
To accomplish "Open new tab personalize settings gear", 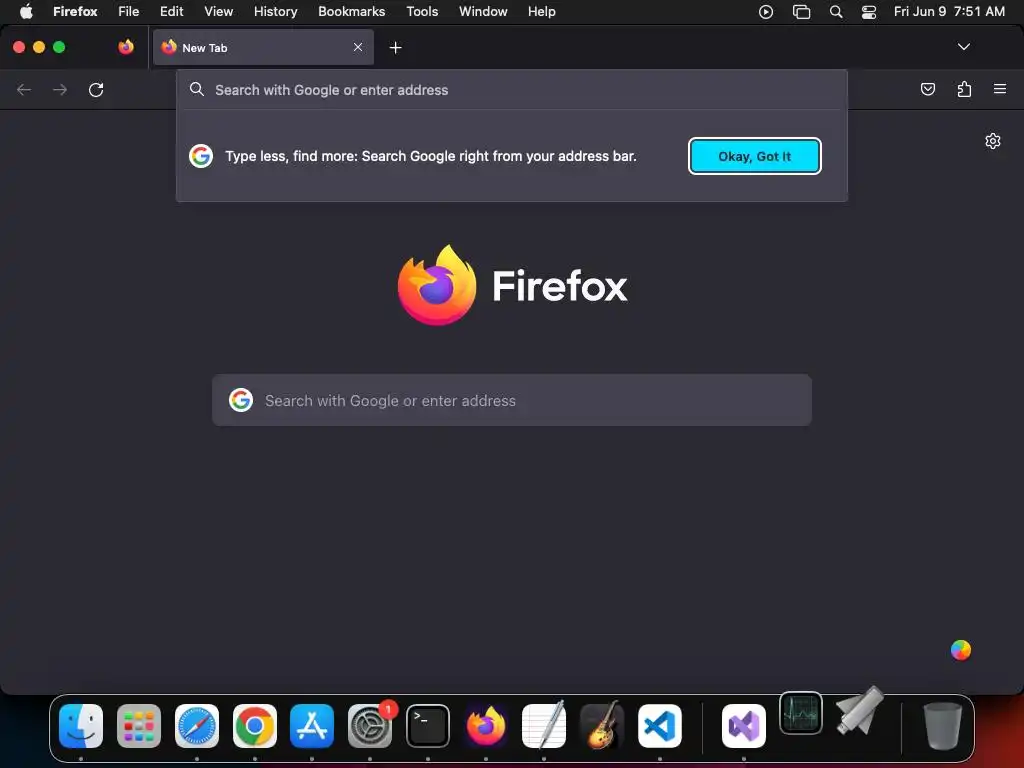I will 993,141.
